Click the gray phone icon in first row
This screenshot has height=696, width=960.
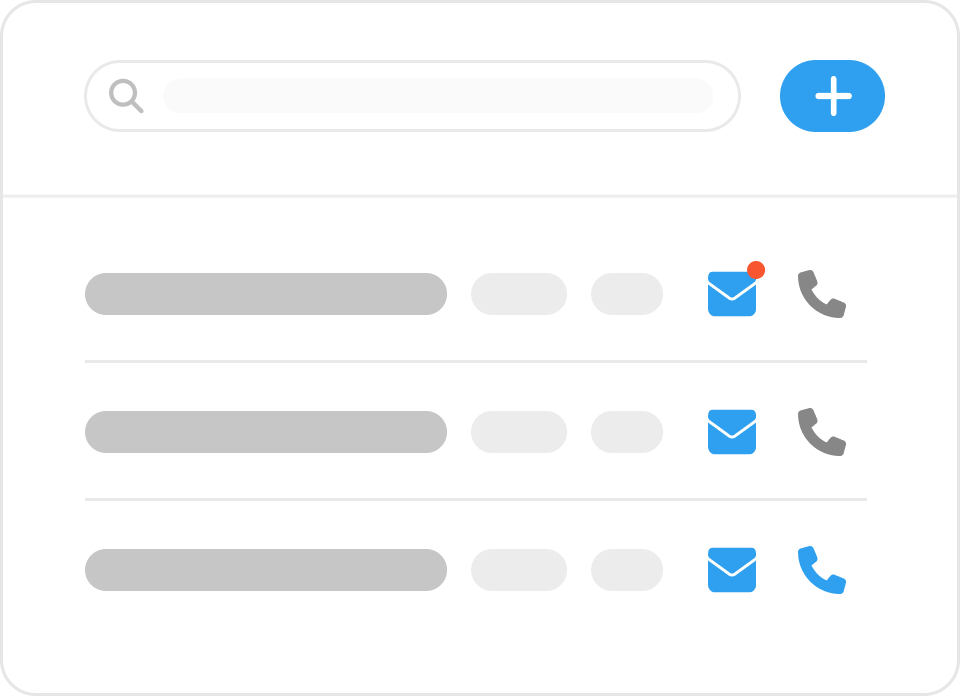pyautogui.click(x=821, y=295)
